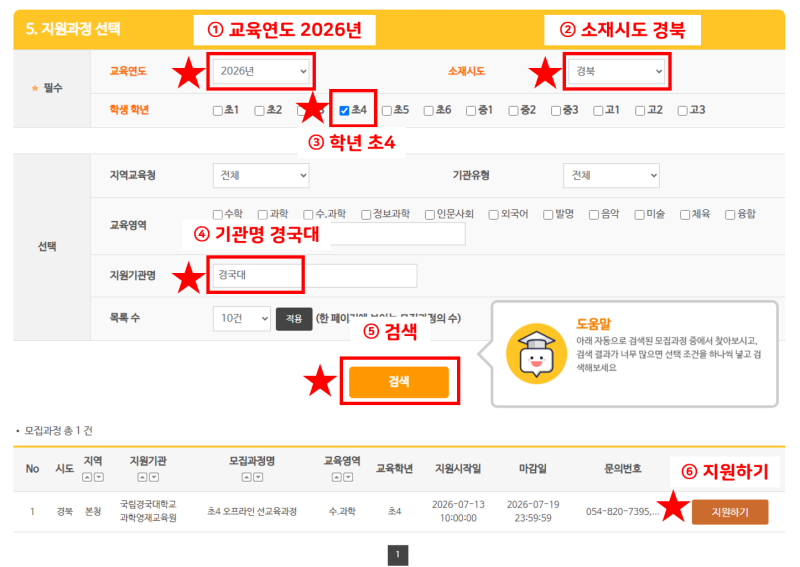Enable the 수.과학 education area checkbox

pyautogui.click(x=309, y=214)
